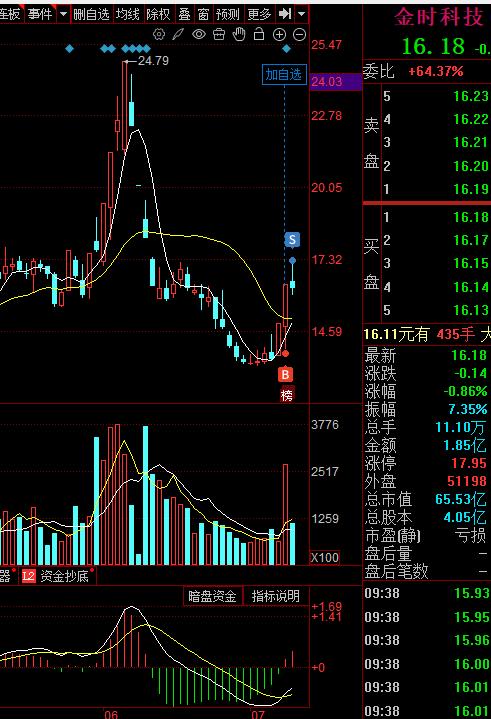This screenshot has width=491, height=719.
Task: Select buy level 5 price 16.13
Action: pyautogui.click(x=471, y=310)
